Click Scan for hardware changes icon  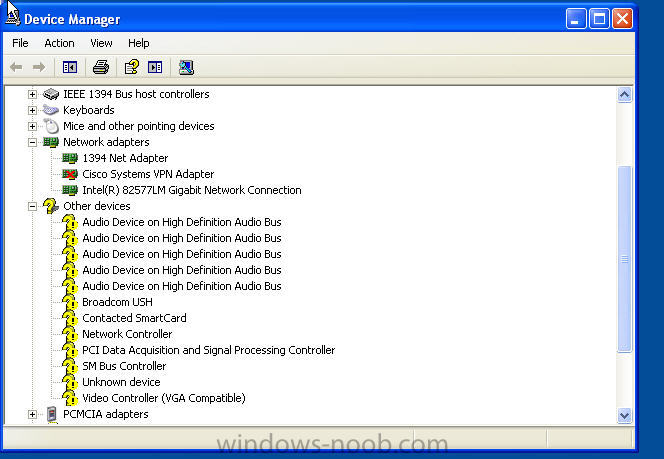coord(186,67)
